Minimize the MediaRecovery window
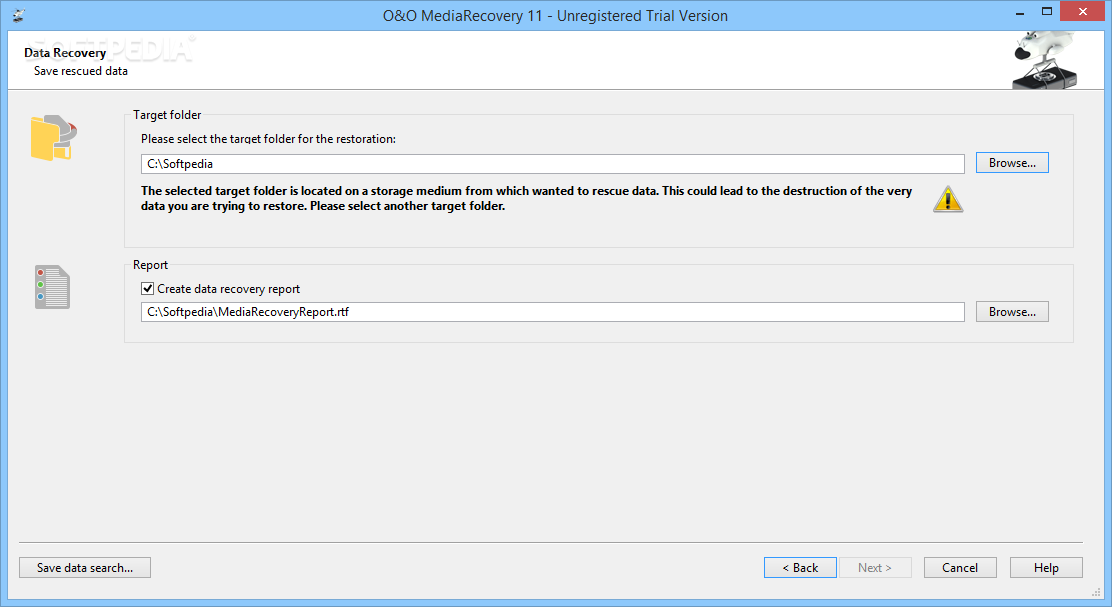The image size is (1112, 607). [x=1020, y=12]
